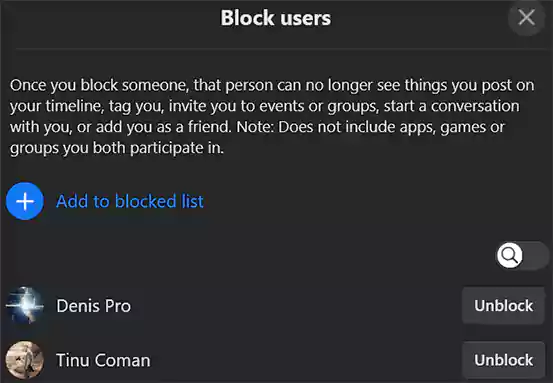Image resolution: width=553 pixels, height=383 pixels.
Task: Click the magnifying glass search icon
Action: [510, 255]
